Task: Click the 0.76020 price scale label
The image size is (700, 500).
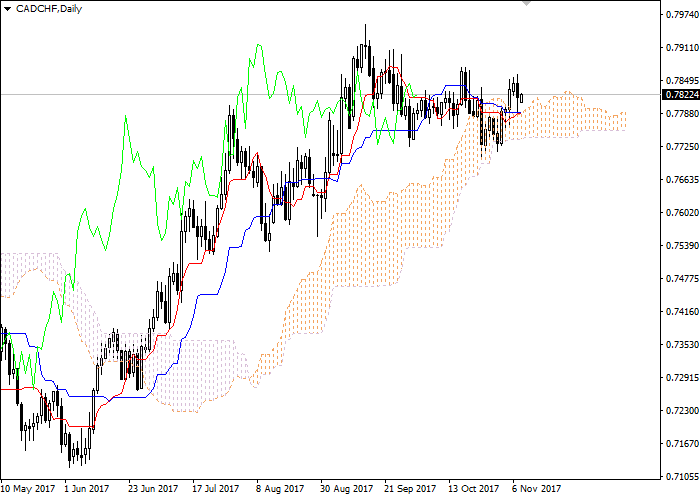Action: click(x=682, y=213)
